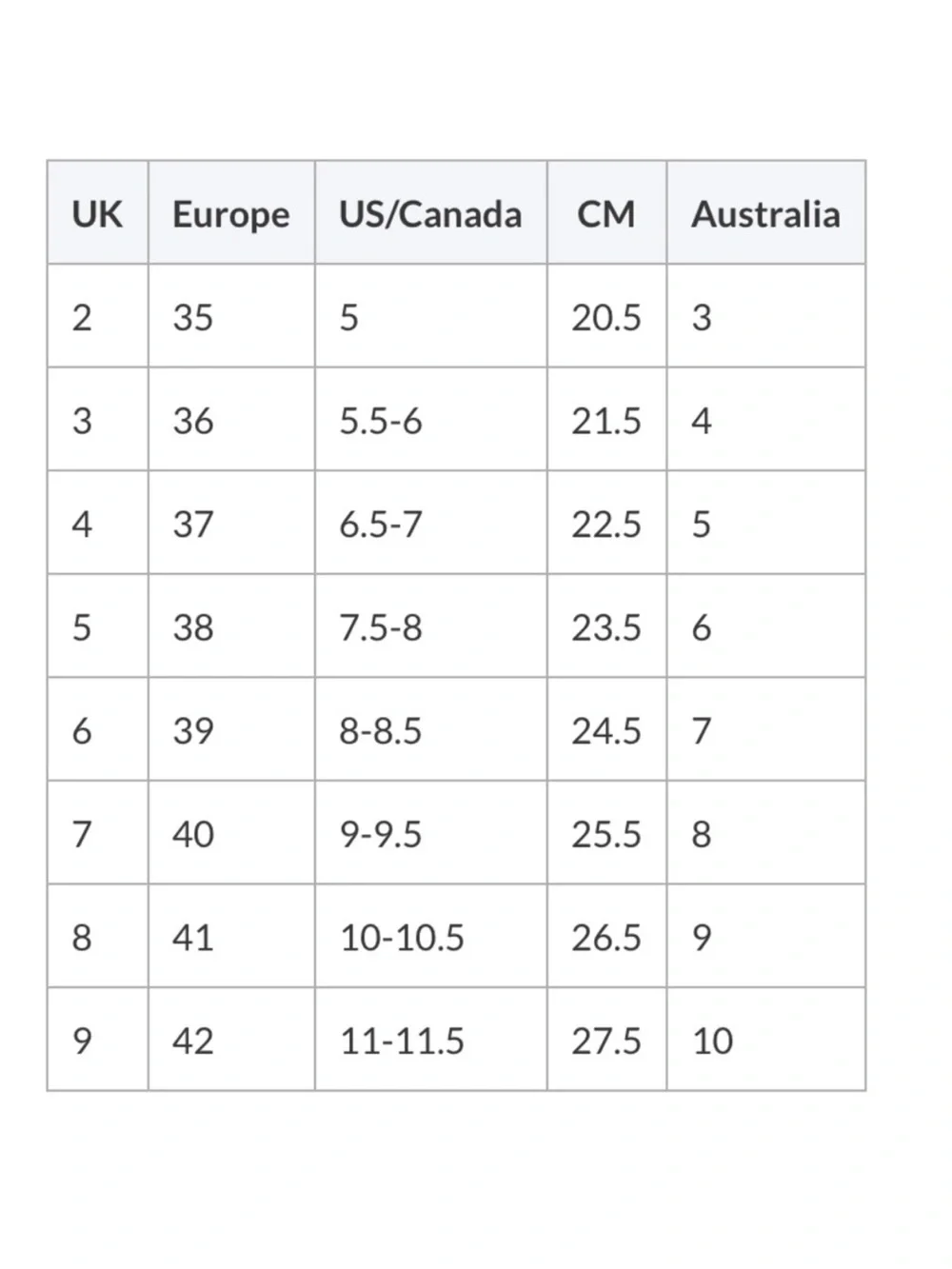
Task: Select the US/Canada 5.5-6 cell
Action: 431,420
